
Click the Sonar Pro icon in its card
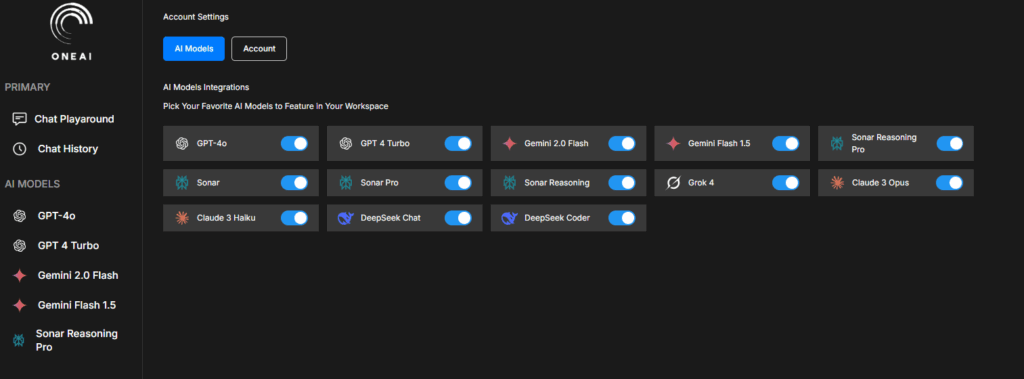point(345,183)
